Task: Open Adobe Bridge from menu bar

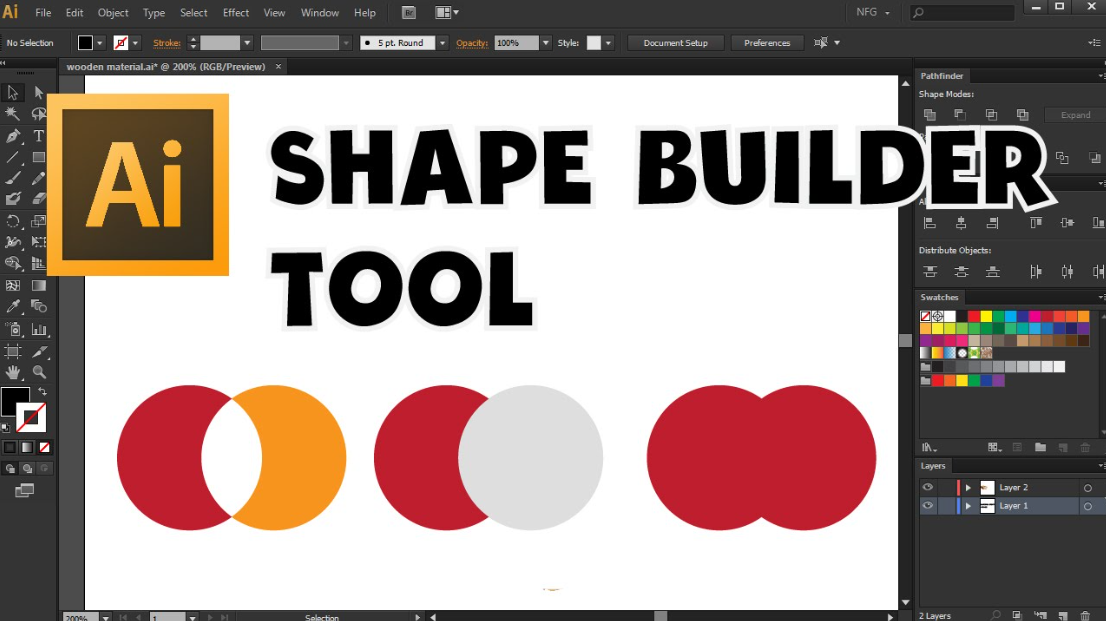Action: coord(408,13)
